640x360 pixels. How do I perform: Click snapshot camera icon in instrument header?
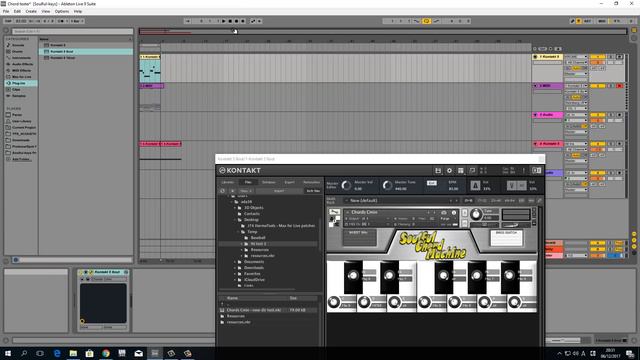(444, 213)
